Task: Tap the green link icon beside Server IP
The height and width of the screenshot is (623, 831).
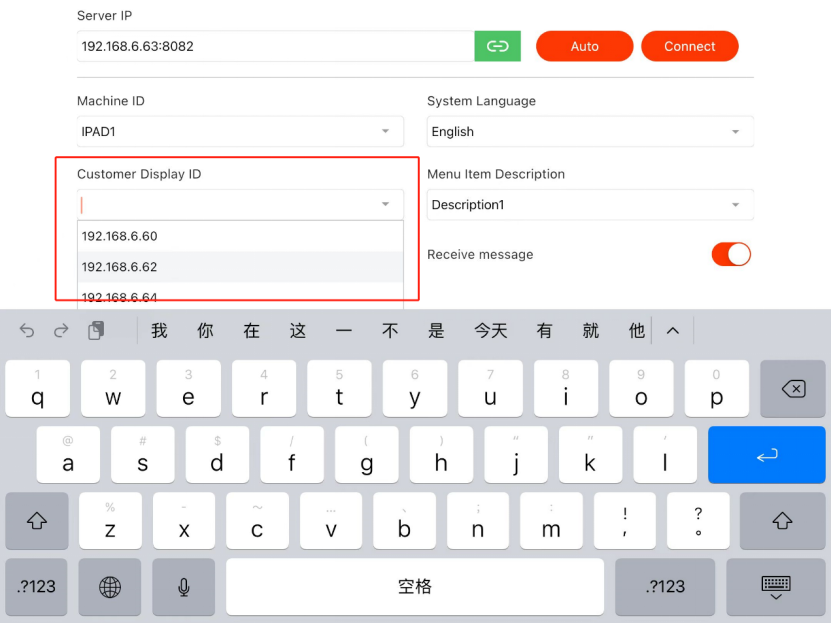Action: [x=497, y=46]
